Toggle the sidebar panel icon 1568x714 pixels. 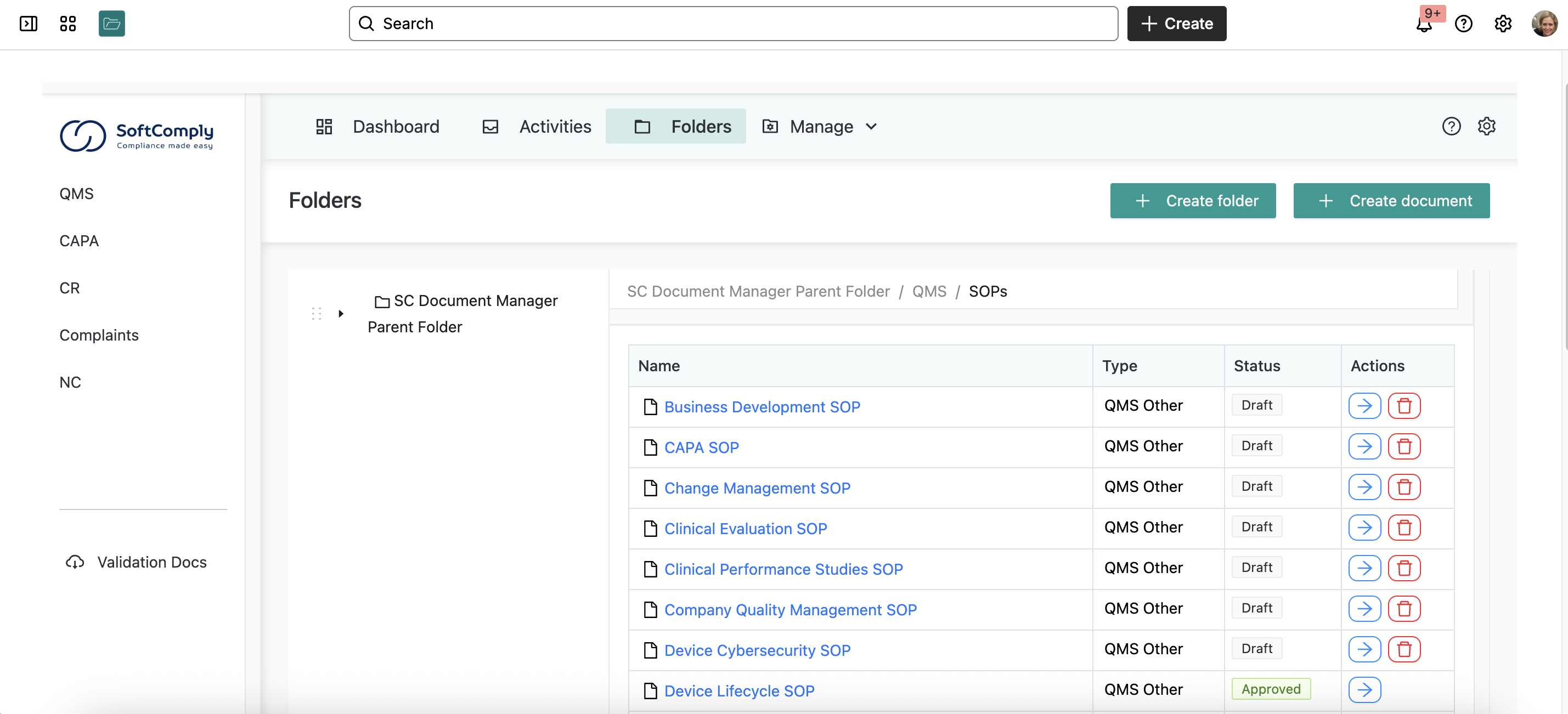click(x=28, y=24)
